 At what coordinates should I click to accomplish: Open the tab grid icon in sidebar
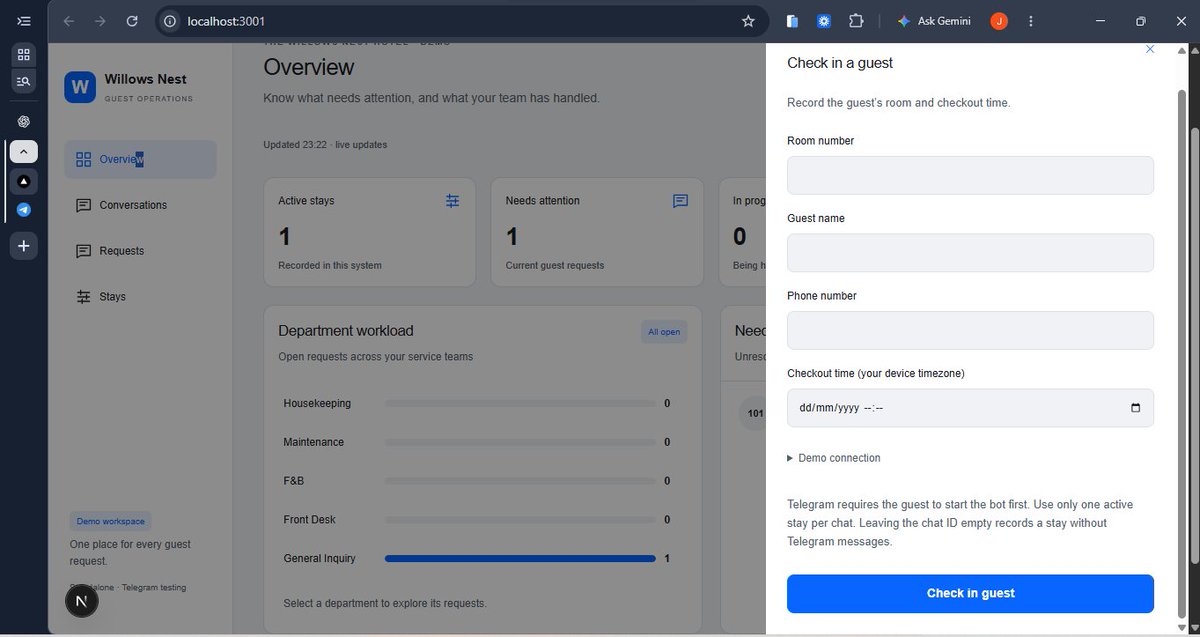point(24,54)
